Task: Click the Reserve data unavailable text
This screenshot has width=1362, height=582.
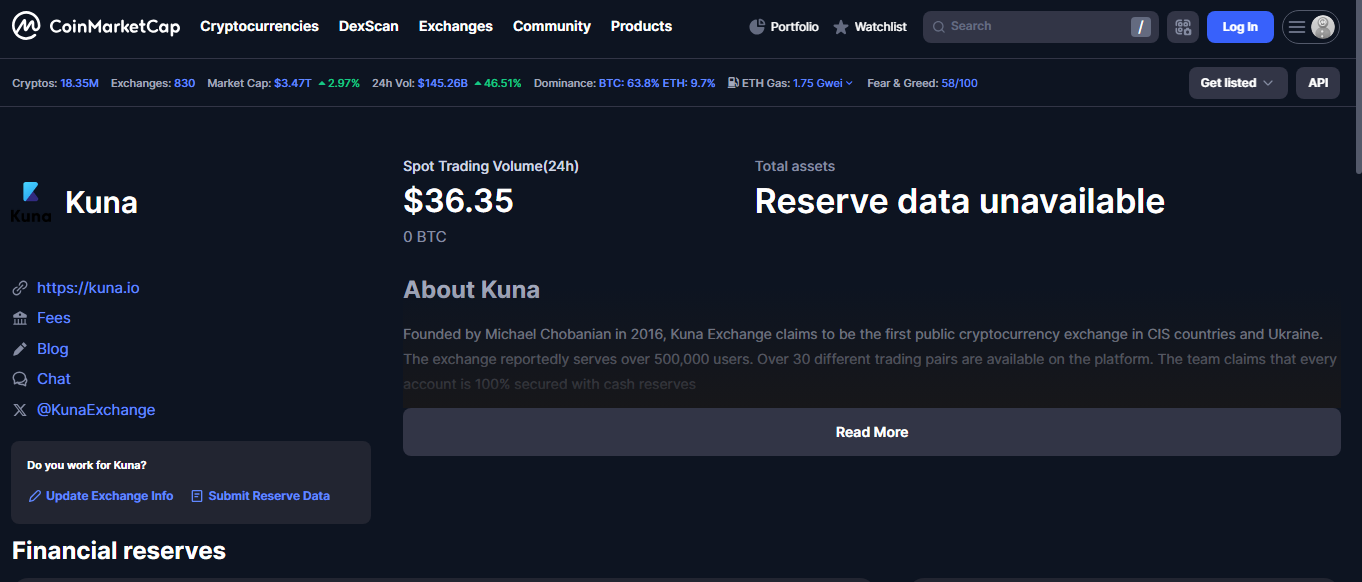Action: 960,201
